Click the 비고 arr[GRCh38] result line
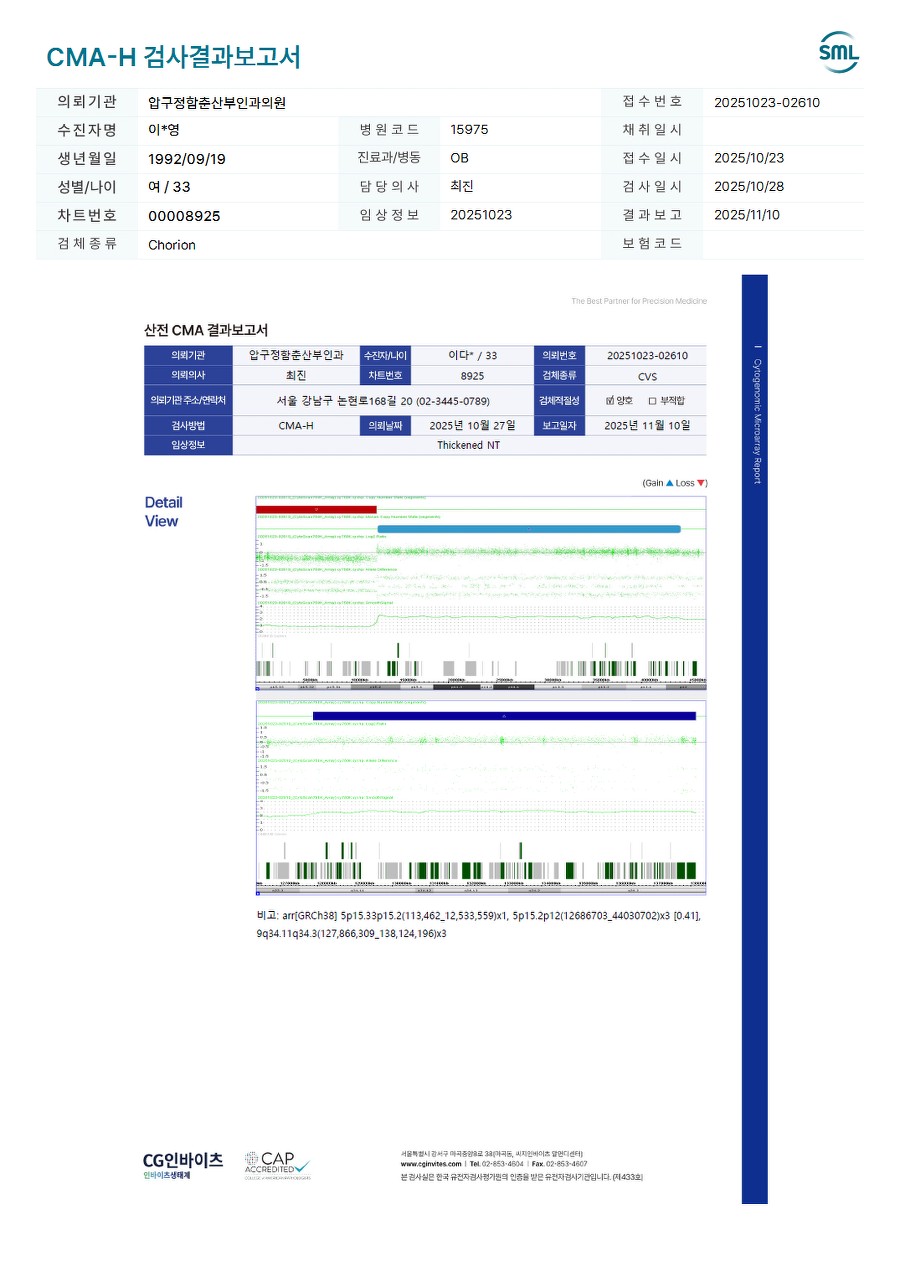900x1271 pixels. pyautogui.click(x=479, y=915)
